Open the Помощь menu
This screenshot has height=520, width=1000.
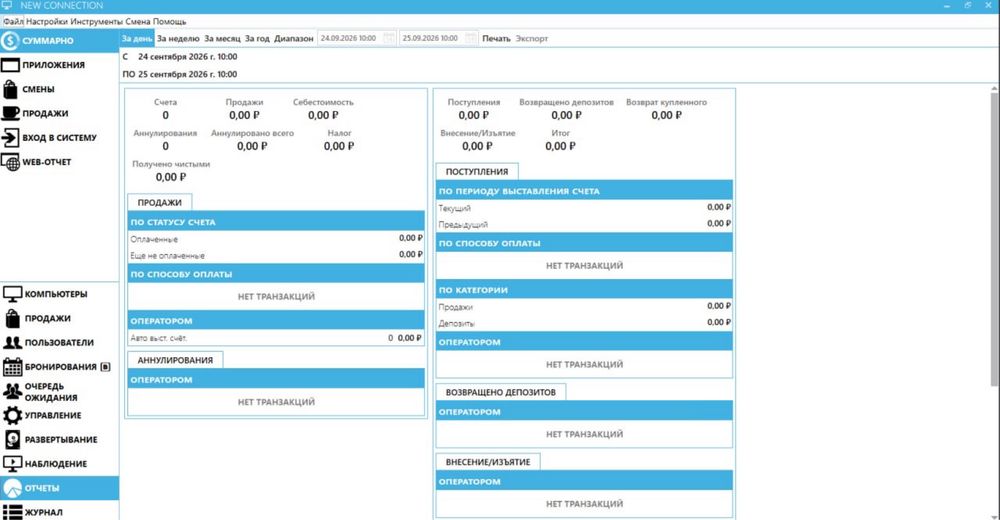coord(170,21)
